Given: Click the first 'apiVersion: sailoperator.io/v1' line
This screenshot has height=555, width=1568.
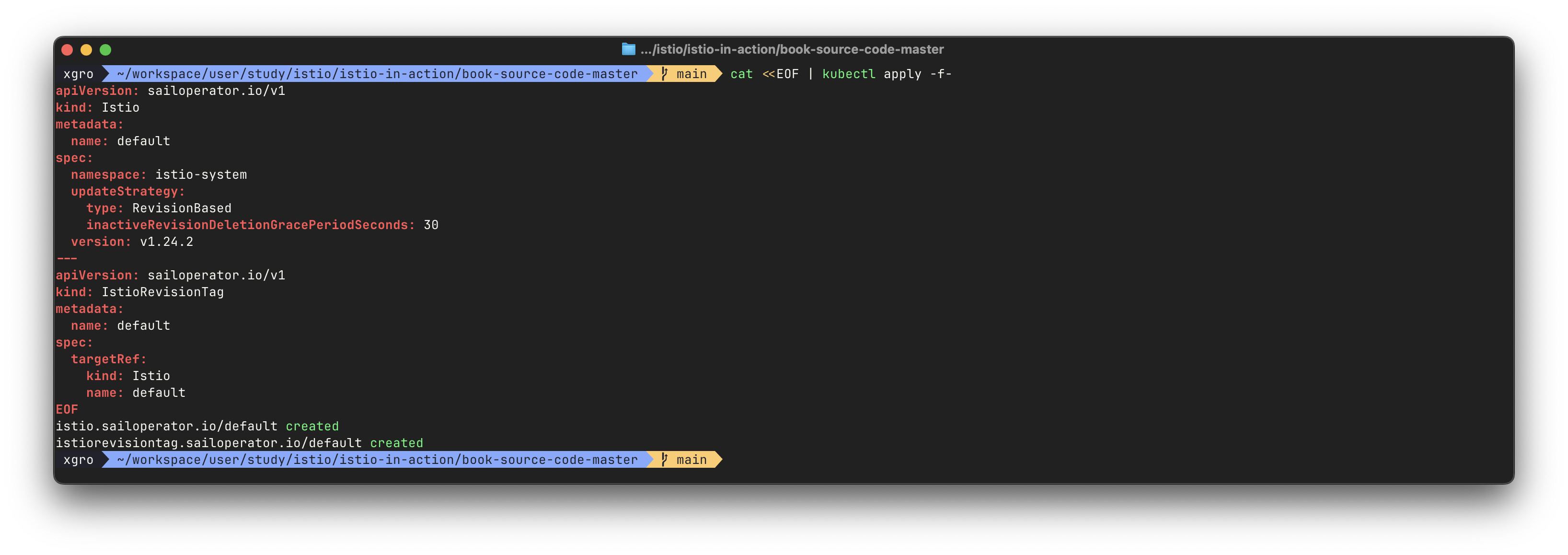Looking at the screenshot, I should pyautogui.click(x=171, y=91).
